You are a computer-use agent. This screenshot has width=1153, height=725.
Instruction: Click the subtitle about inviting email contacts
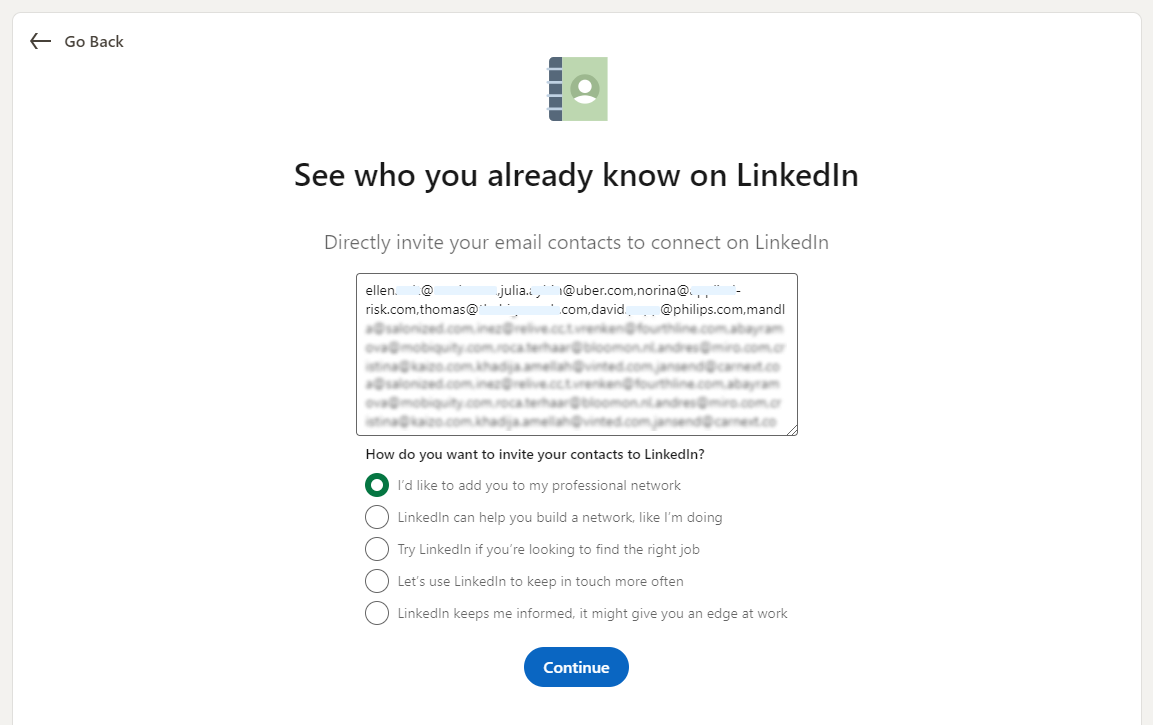click(576, 242)
